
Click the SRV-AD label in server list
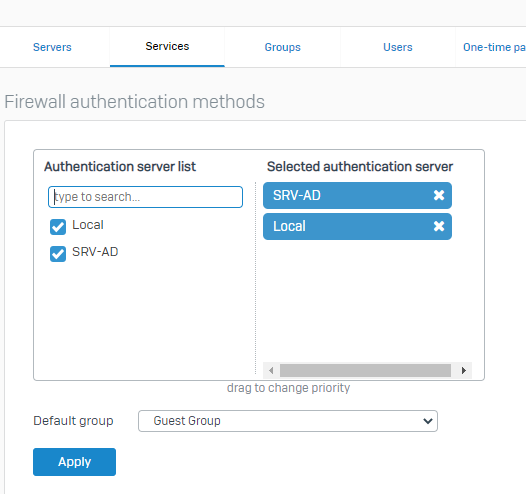(x=95, y=252)
